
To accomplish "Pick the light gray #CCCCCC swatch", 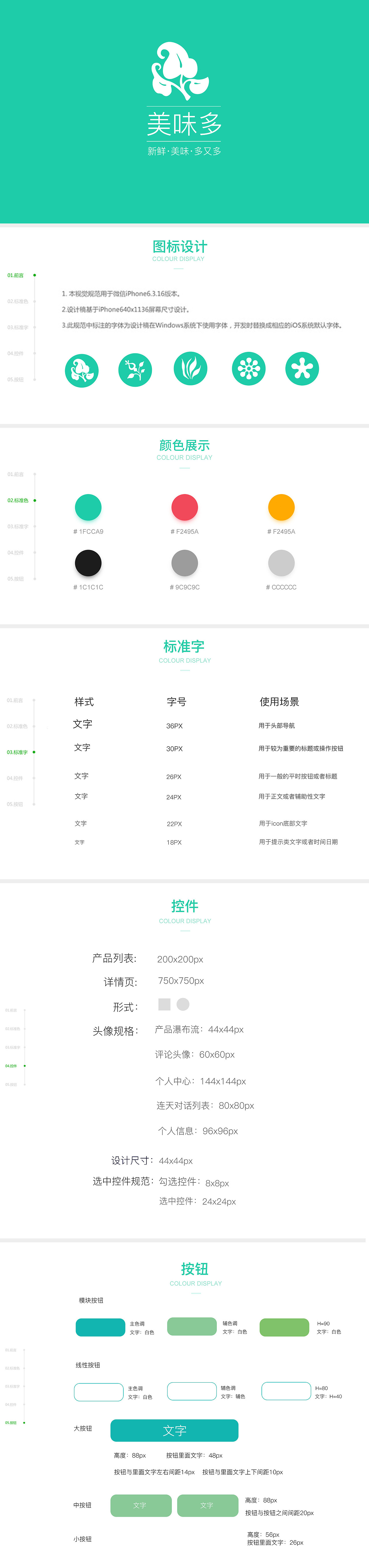I will 281,563.
